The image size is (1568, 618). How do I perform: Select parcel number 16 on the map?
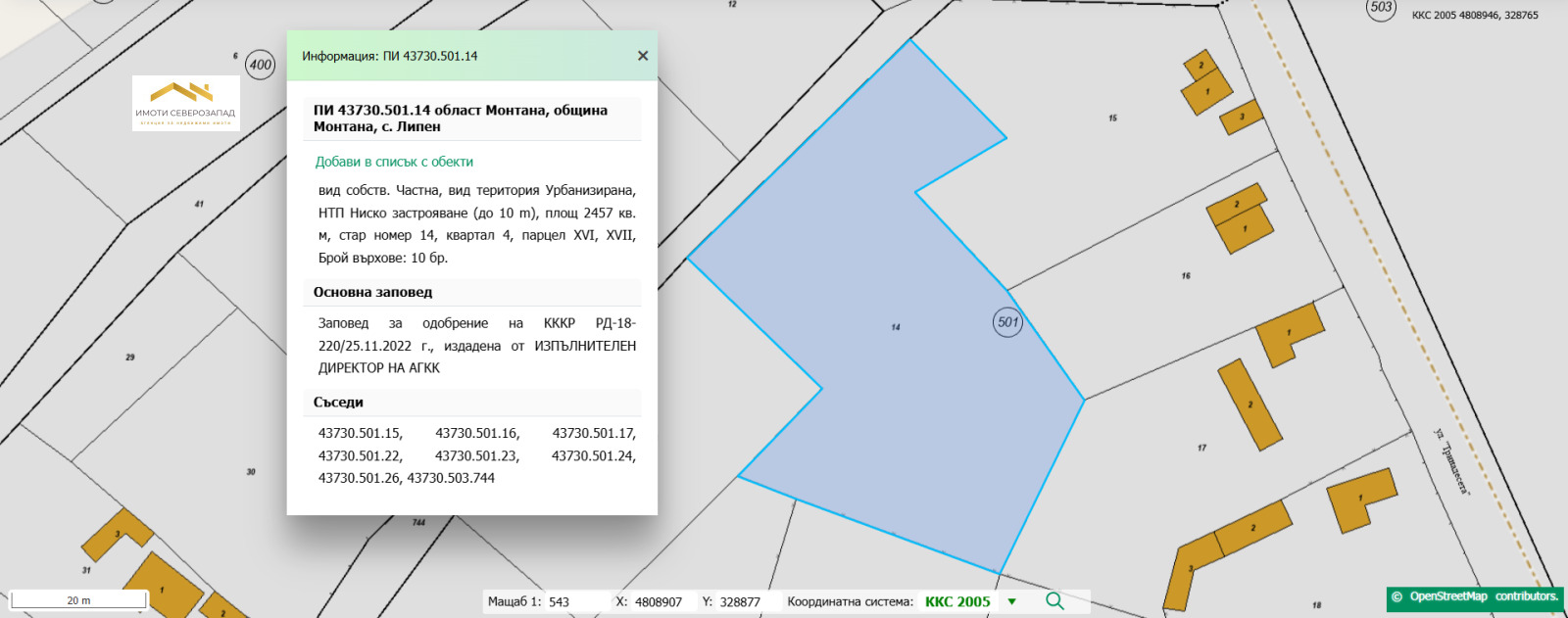tap(1186, 276)
